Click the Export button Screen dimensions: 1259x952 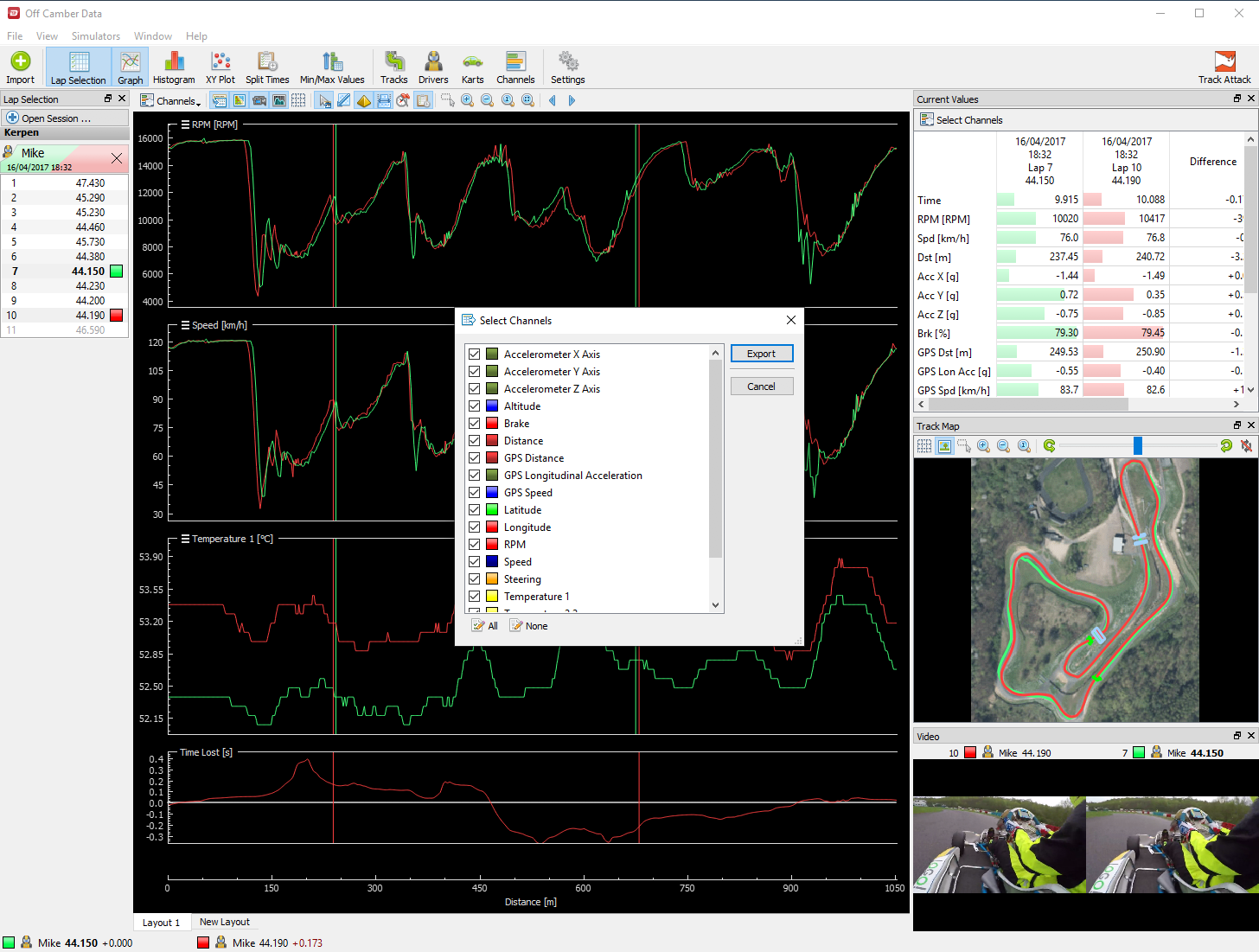[x=761, y=354]
